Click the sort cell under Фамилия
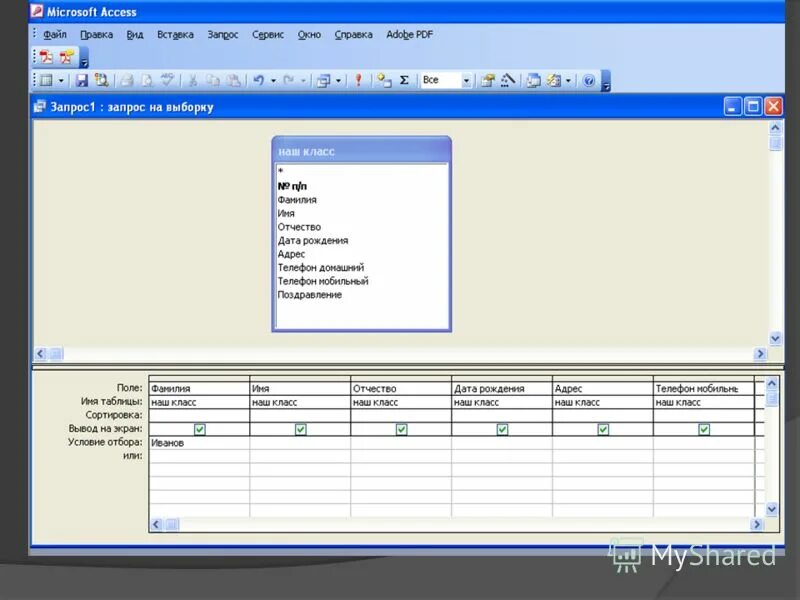The width and height of the screenshot is (800, 600). (x=199, y=416)
